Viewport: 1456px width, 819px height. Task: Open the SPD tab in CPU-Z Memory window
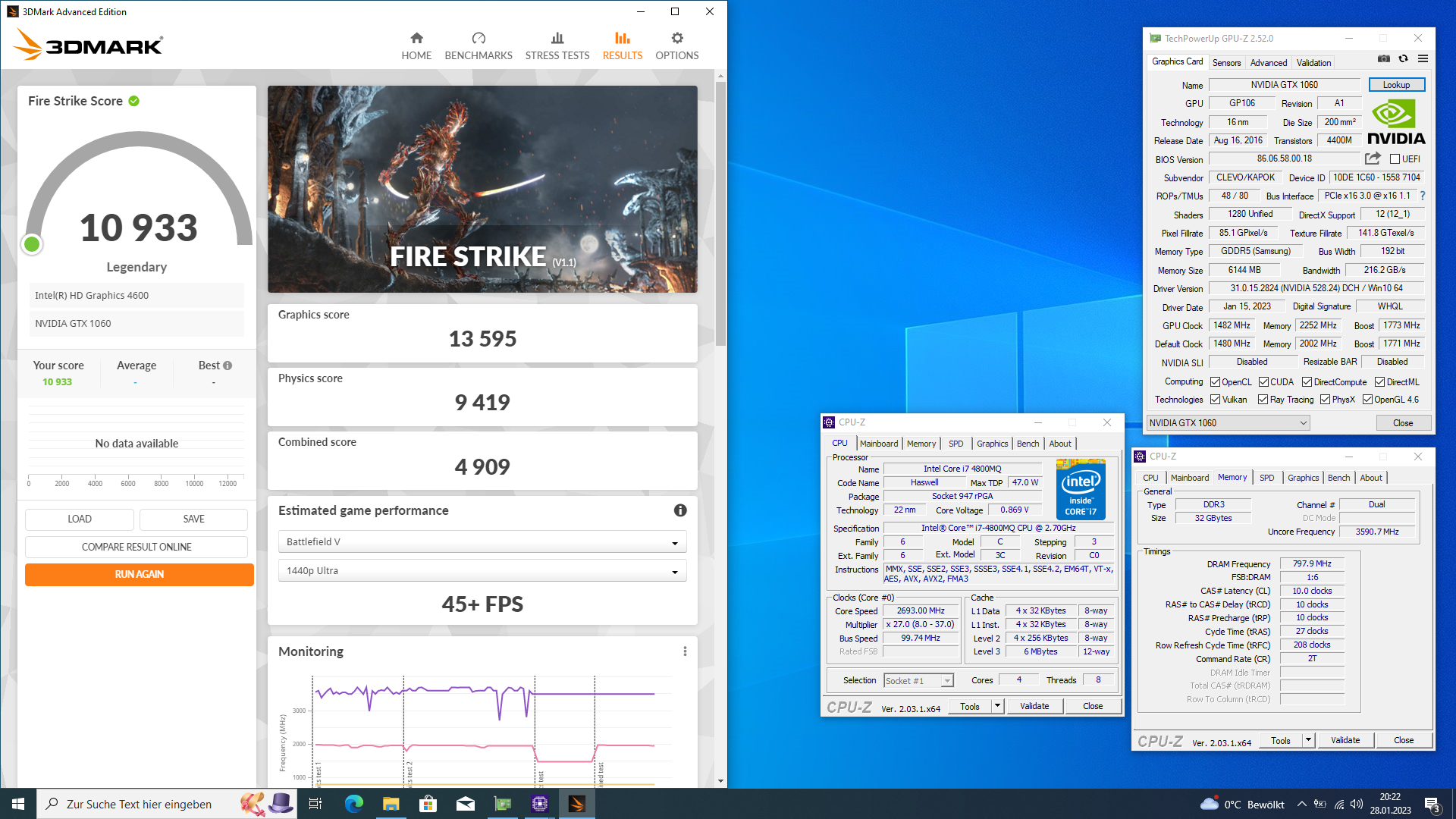(x=1266, y=478)
